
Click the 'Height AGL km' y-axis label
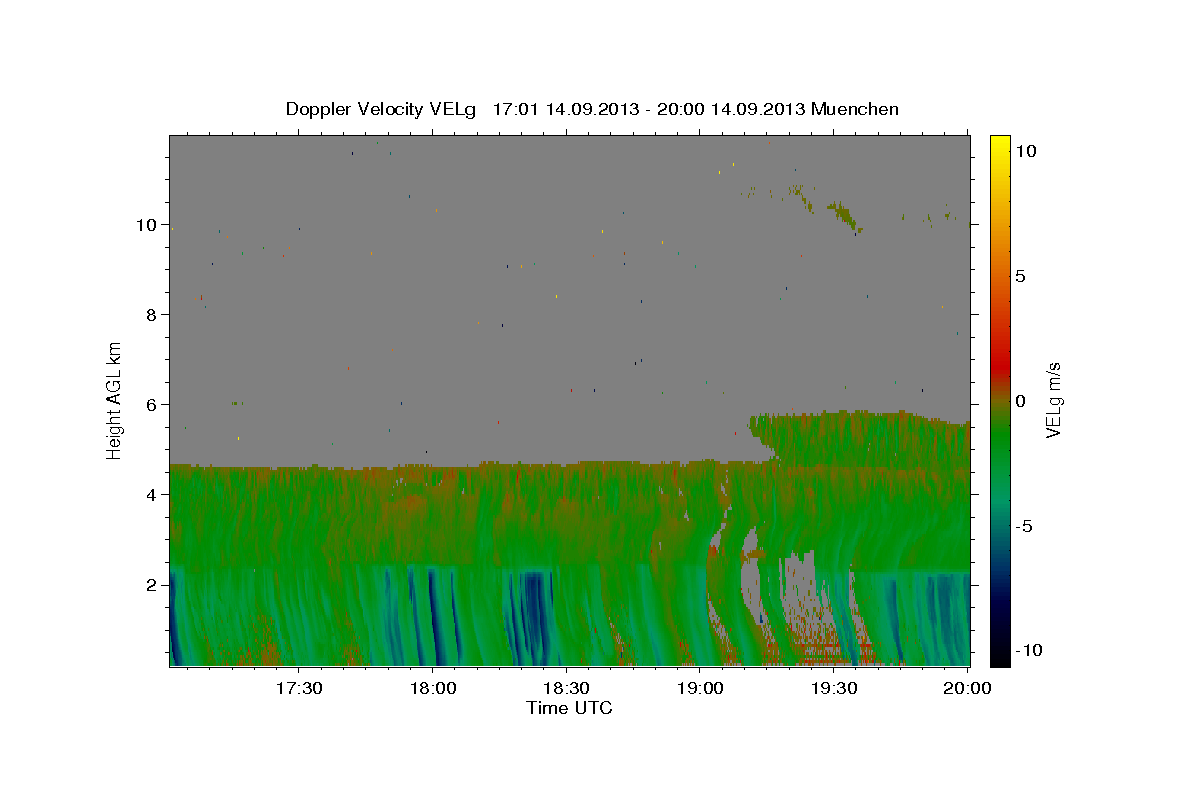point(115,400)
